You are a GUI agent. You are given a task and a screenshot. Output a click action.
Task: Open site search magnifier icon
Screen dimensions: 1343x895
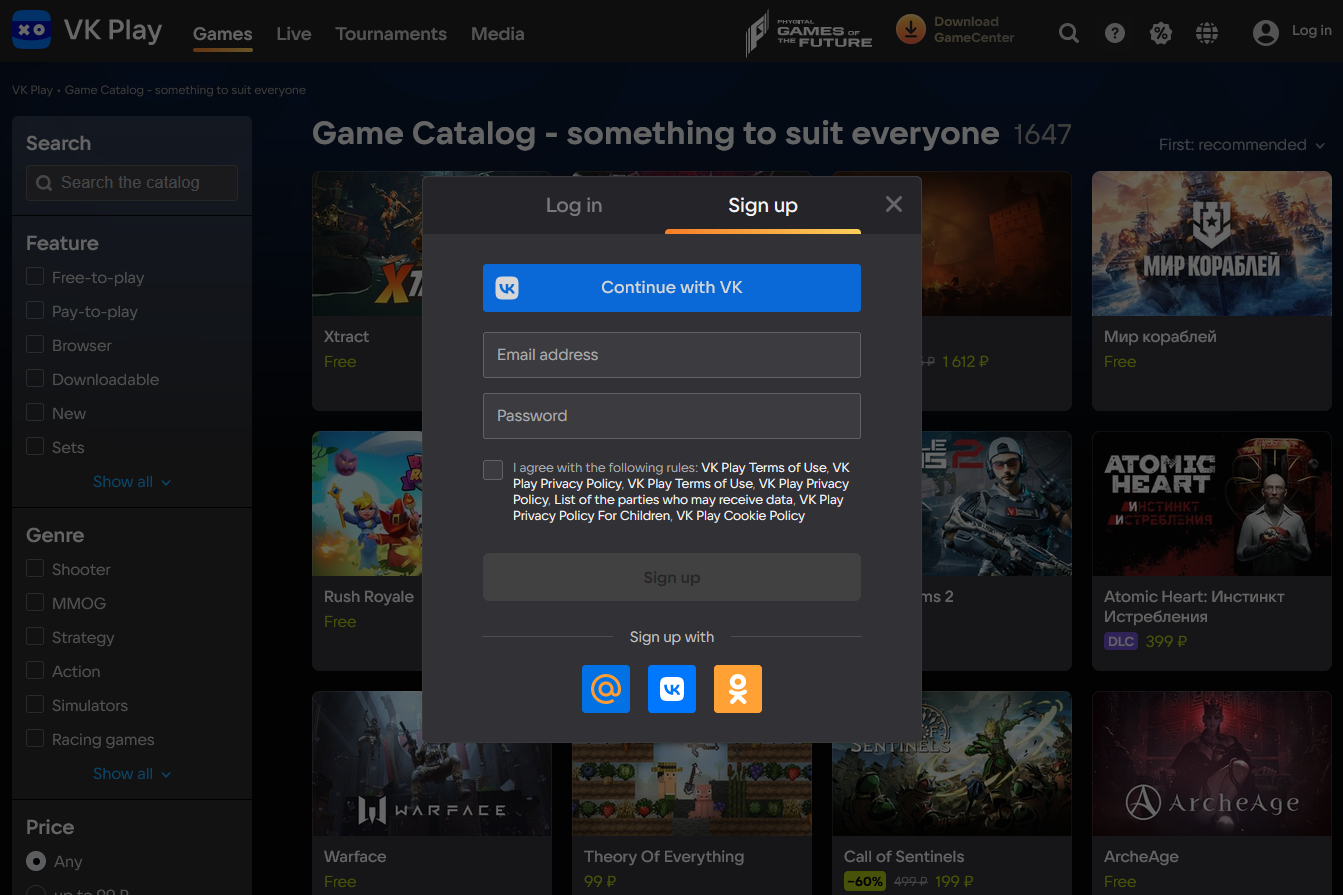coord(1069,33)
